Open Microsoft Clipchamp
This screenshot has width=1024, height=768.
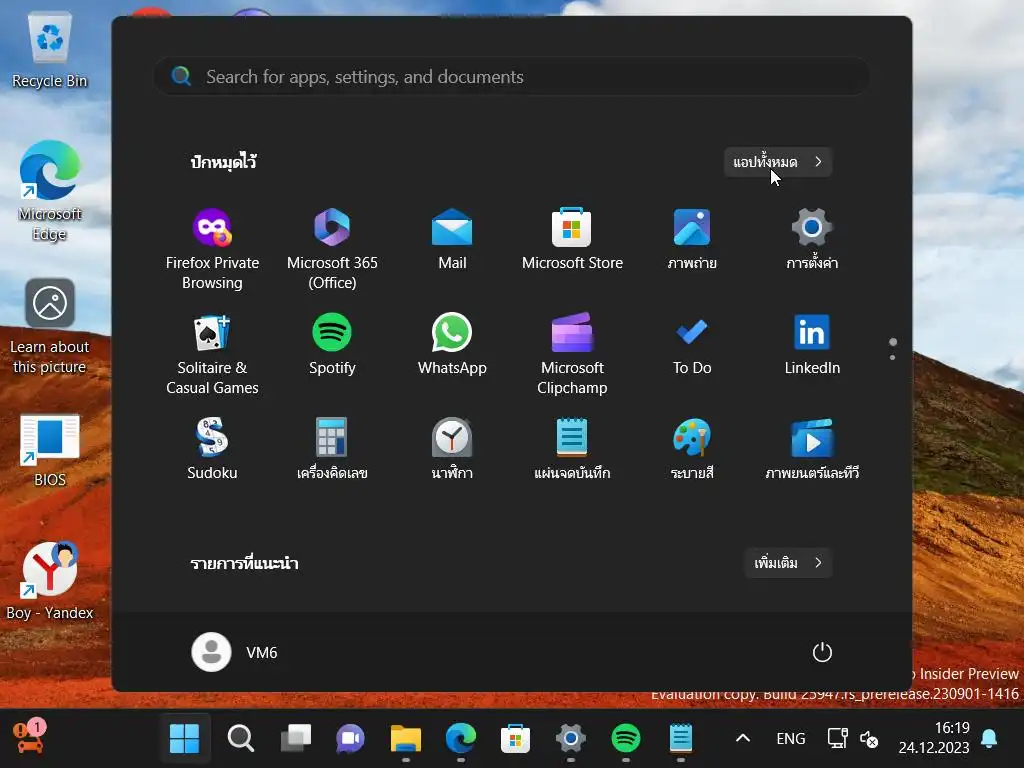tap(572, 353)
